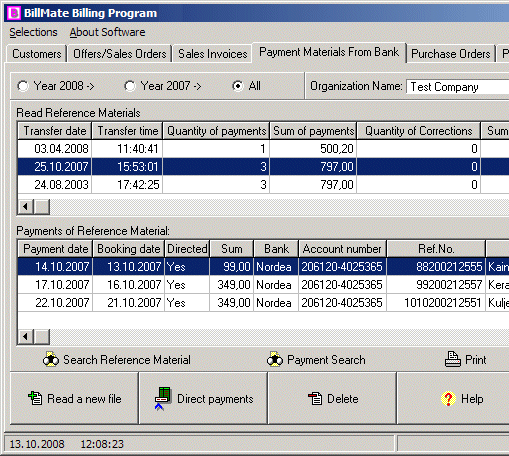
Task: Click the Organization Name field with Test Company
Action: [458, 87]
